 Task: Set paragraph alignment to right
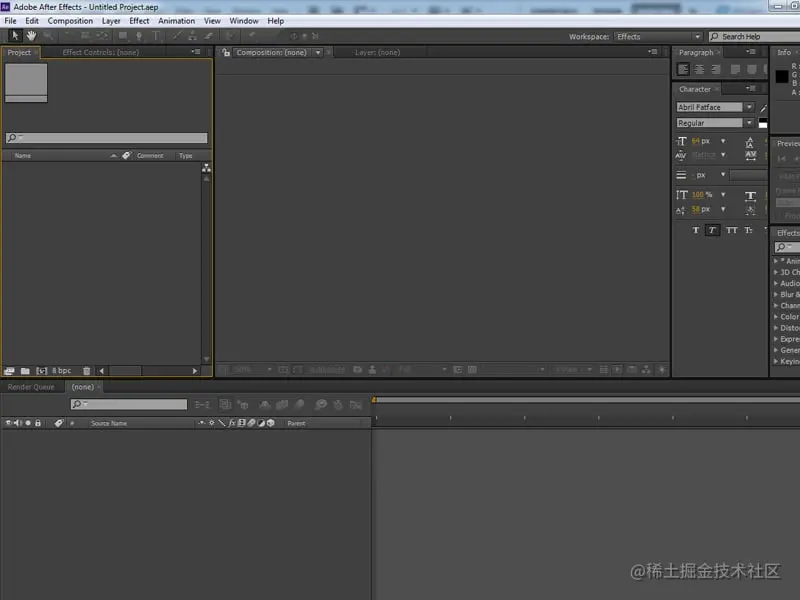pyautogui.click(x=716, y=69)
